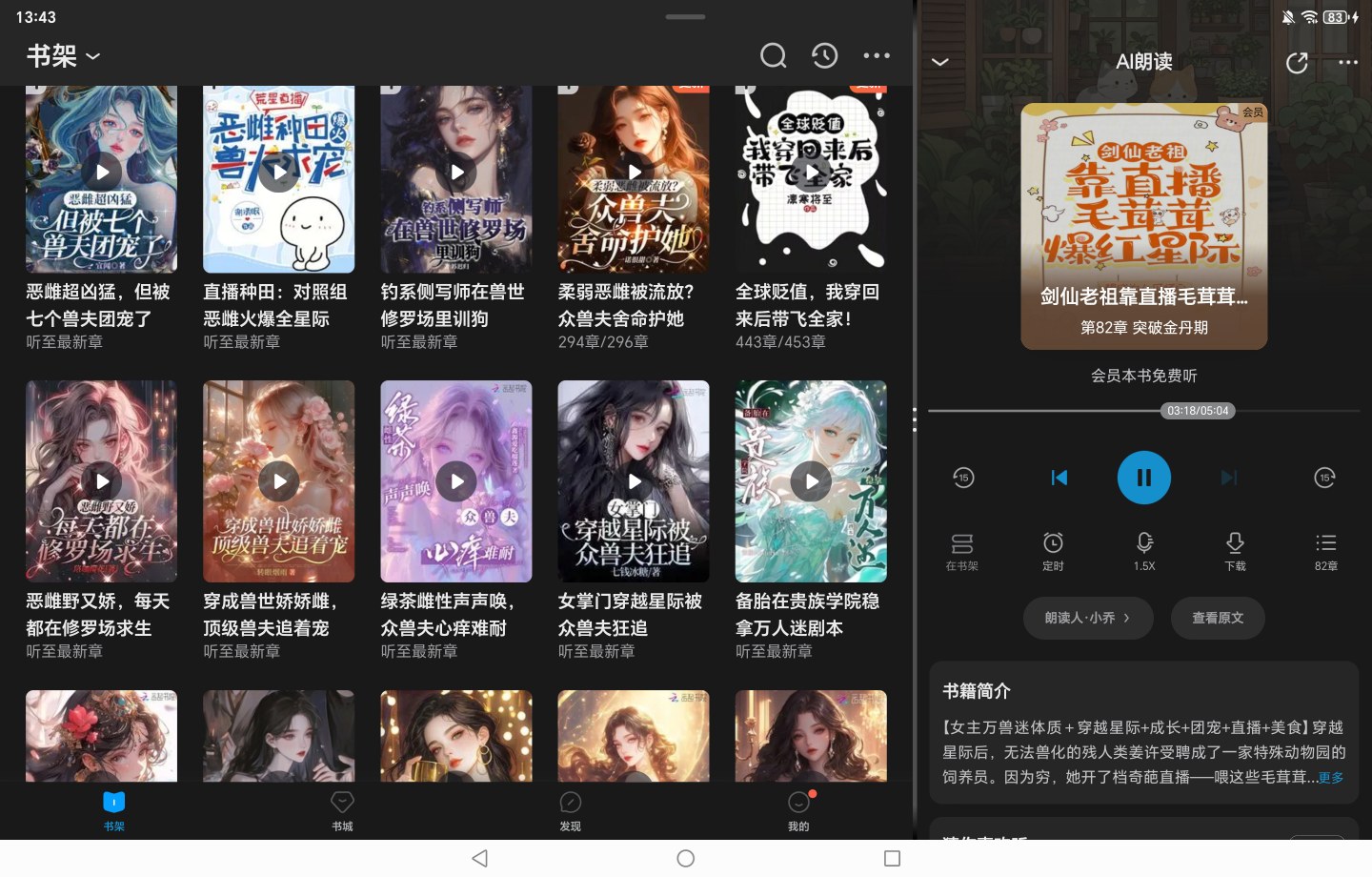Open title 全球贬值，我穿回来后带飞全家
The height and width of the screenshot is (877, 1372).
point(807,305)
